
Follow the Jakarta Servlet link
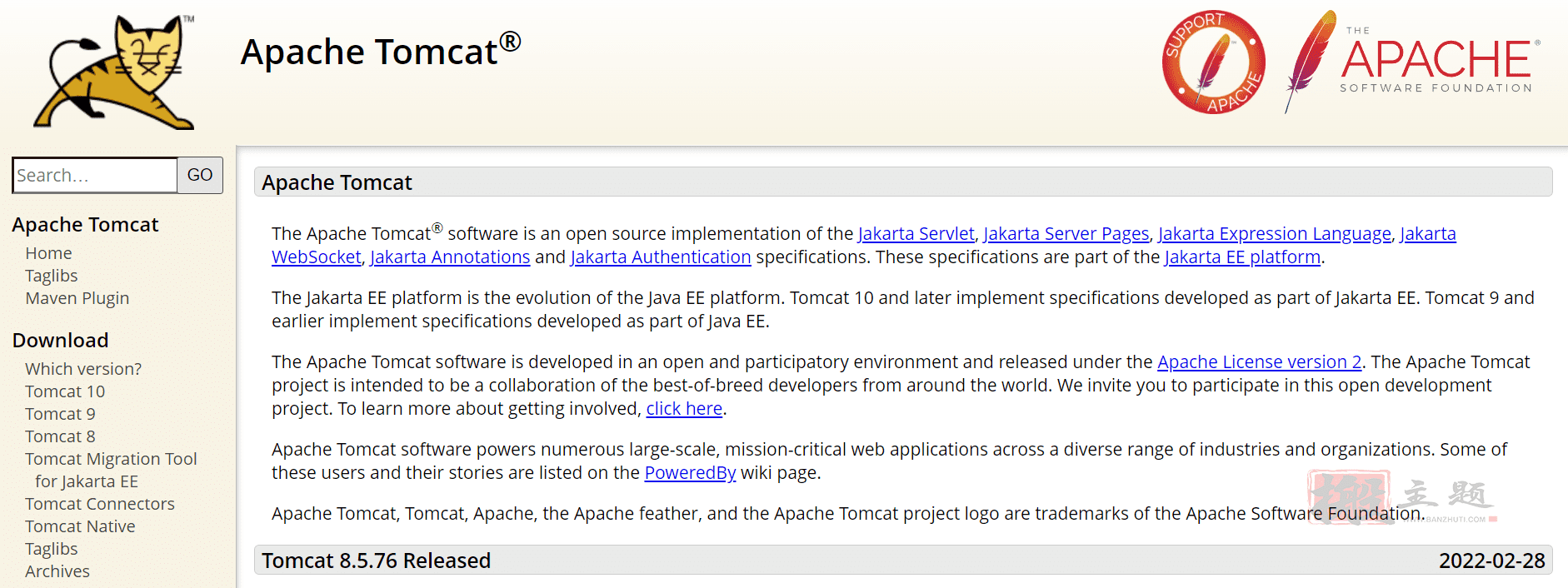pos(916,234)
